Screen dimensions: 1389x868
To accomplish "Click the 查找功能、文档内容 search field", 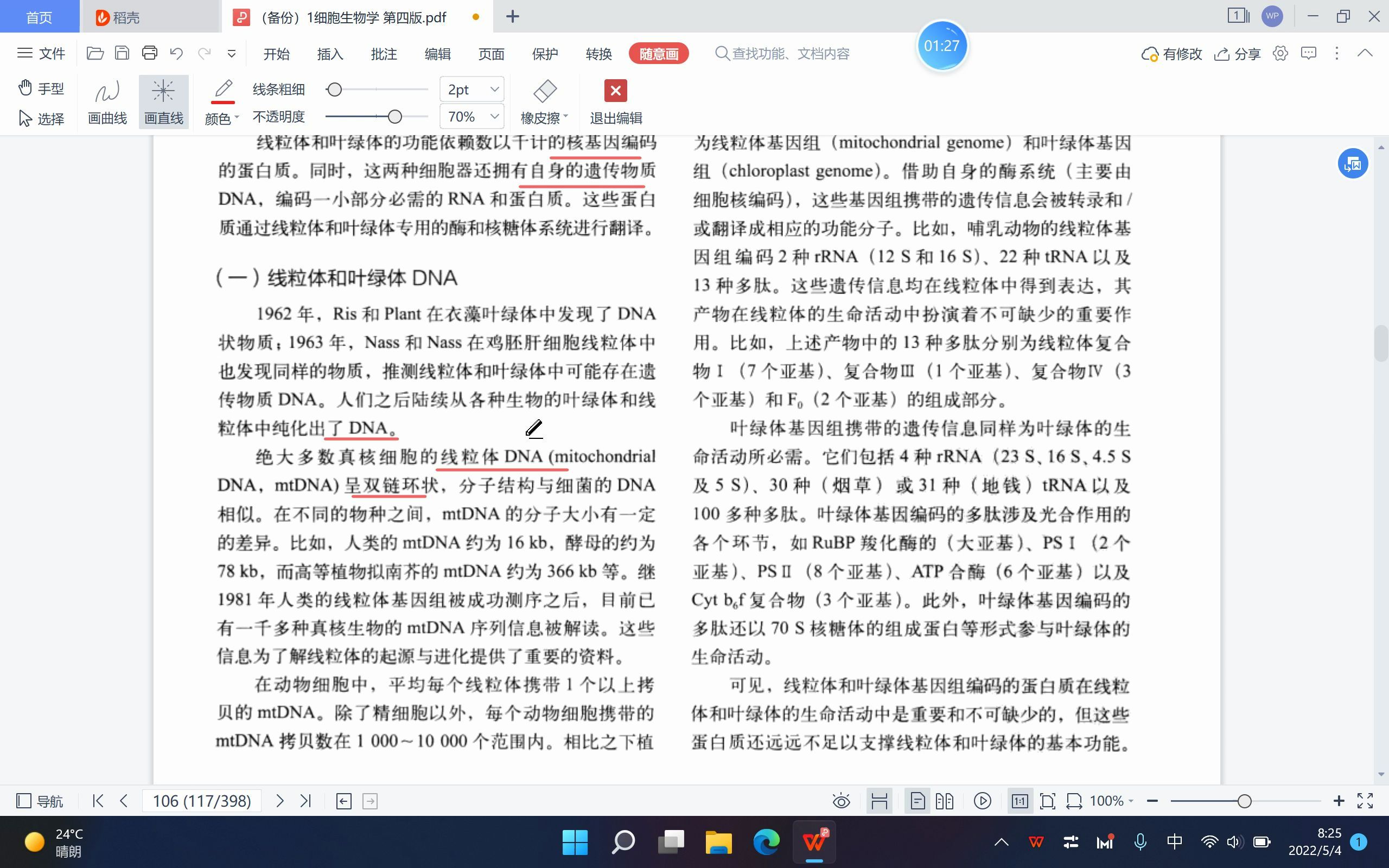I will [782, 54].
